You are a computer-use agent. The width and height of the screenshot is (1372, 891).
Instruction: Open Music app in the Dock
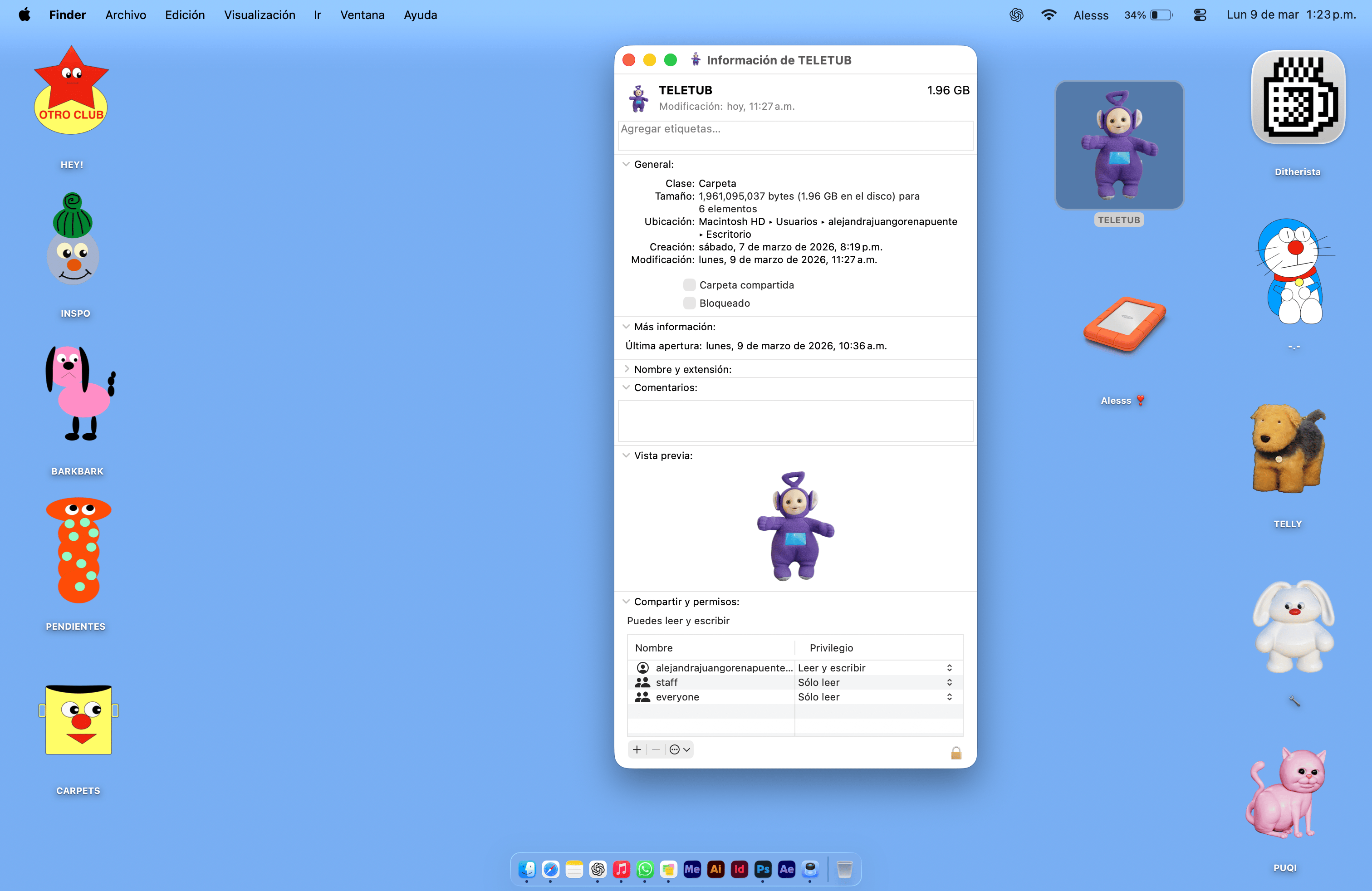(x=622, y=869)
